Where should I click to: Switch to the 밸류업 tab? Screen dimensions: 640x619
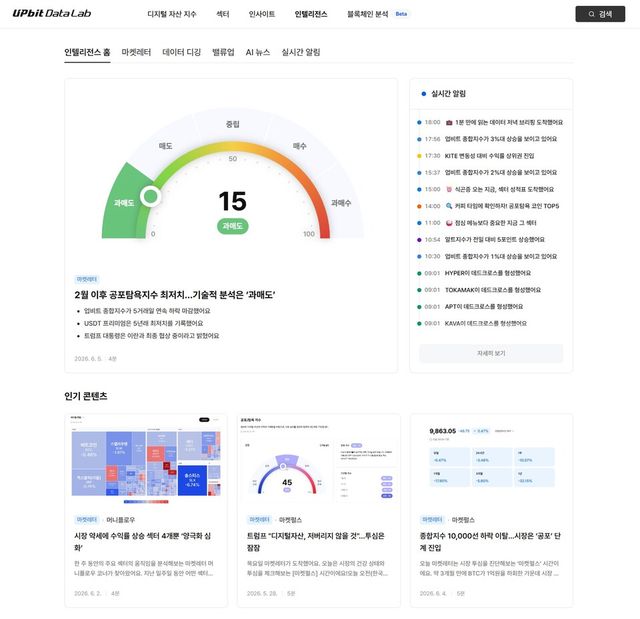click(223, 52)
